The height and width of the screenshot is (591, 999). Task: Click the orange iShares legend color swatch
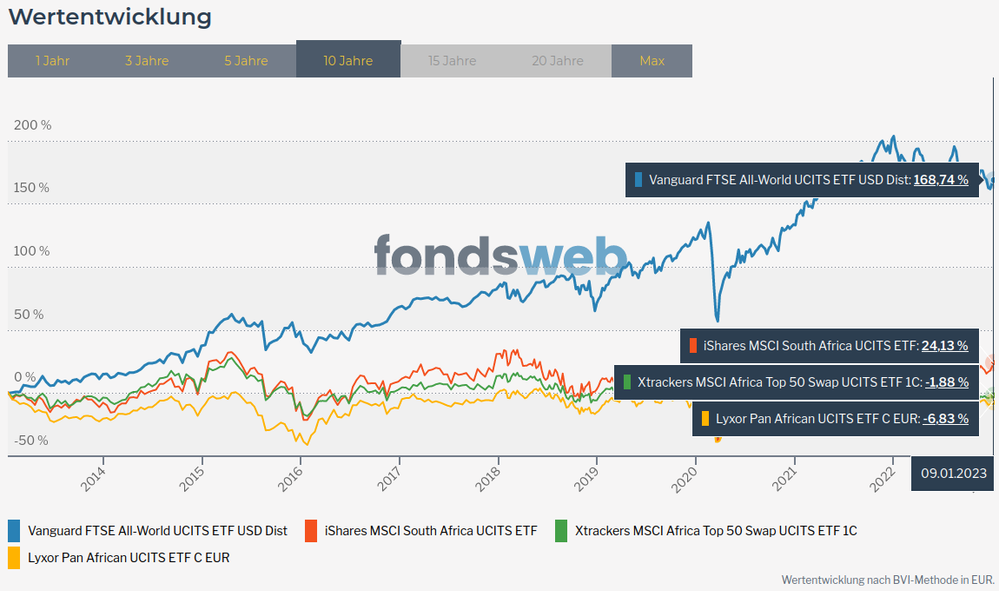(x=311, y=531)
